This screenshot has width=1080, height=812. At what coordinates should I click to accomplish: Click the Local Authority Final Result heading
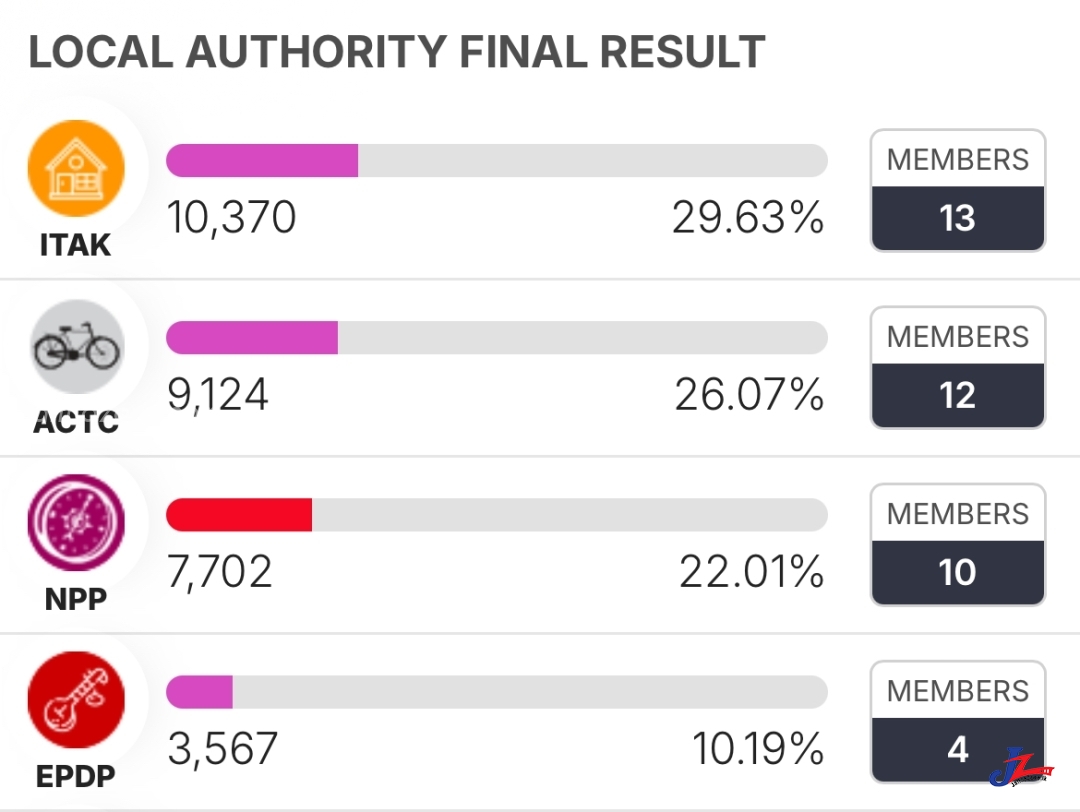coord(397,52)
